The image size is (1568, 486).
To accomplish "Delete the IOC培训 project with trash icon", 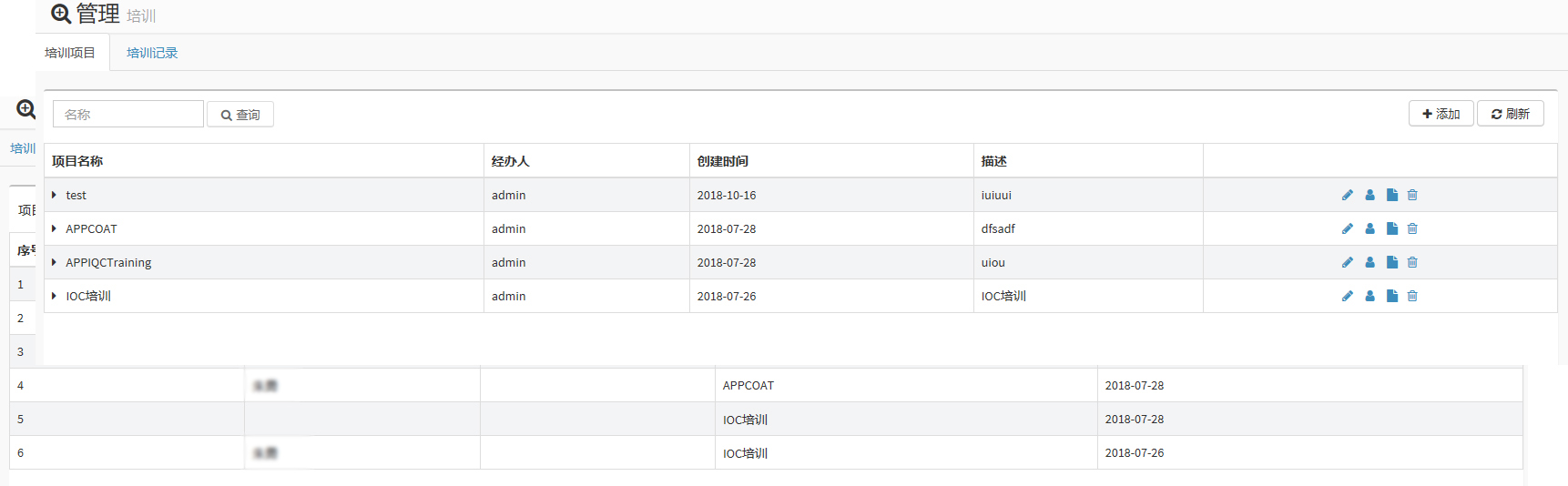I will pyautogui.click(x=1412, y=296).
